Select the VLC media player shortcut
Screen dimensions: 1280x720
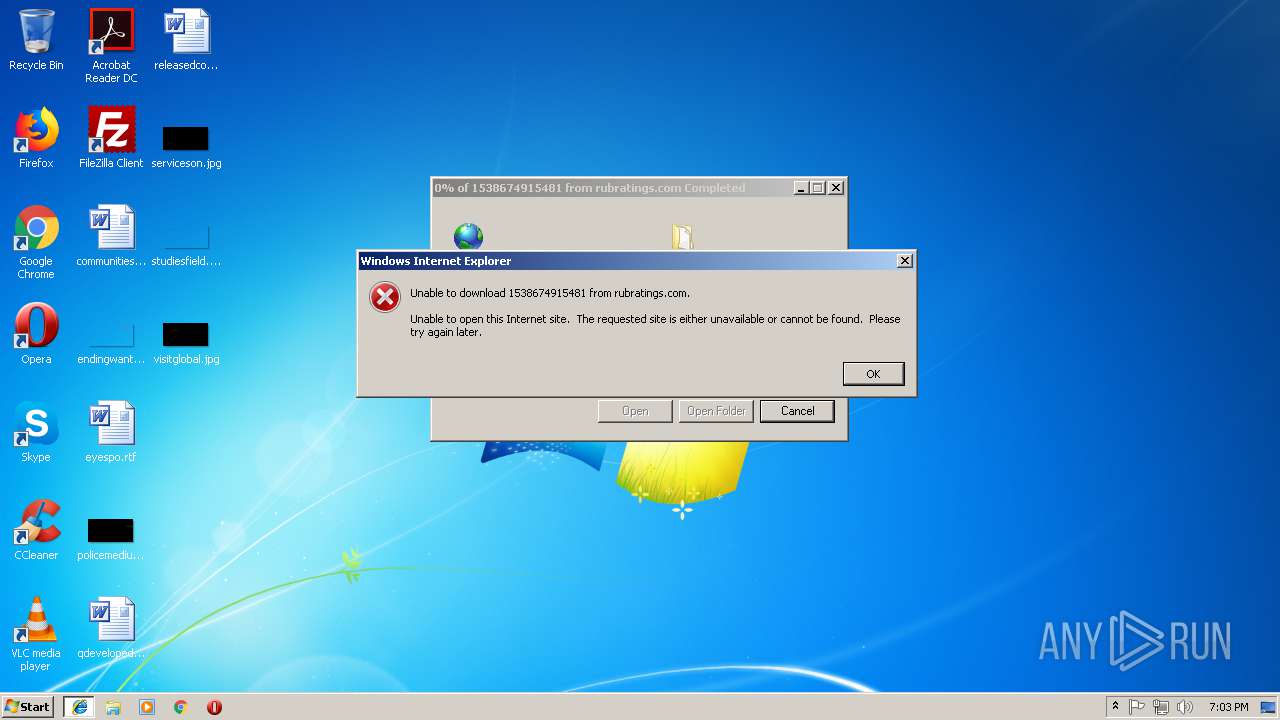click(x=36, y=634)
